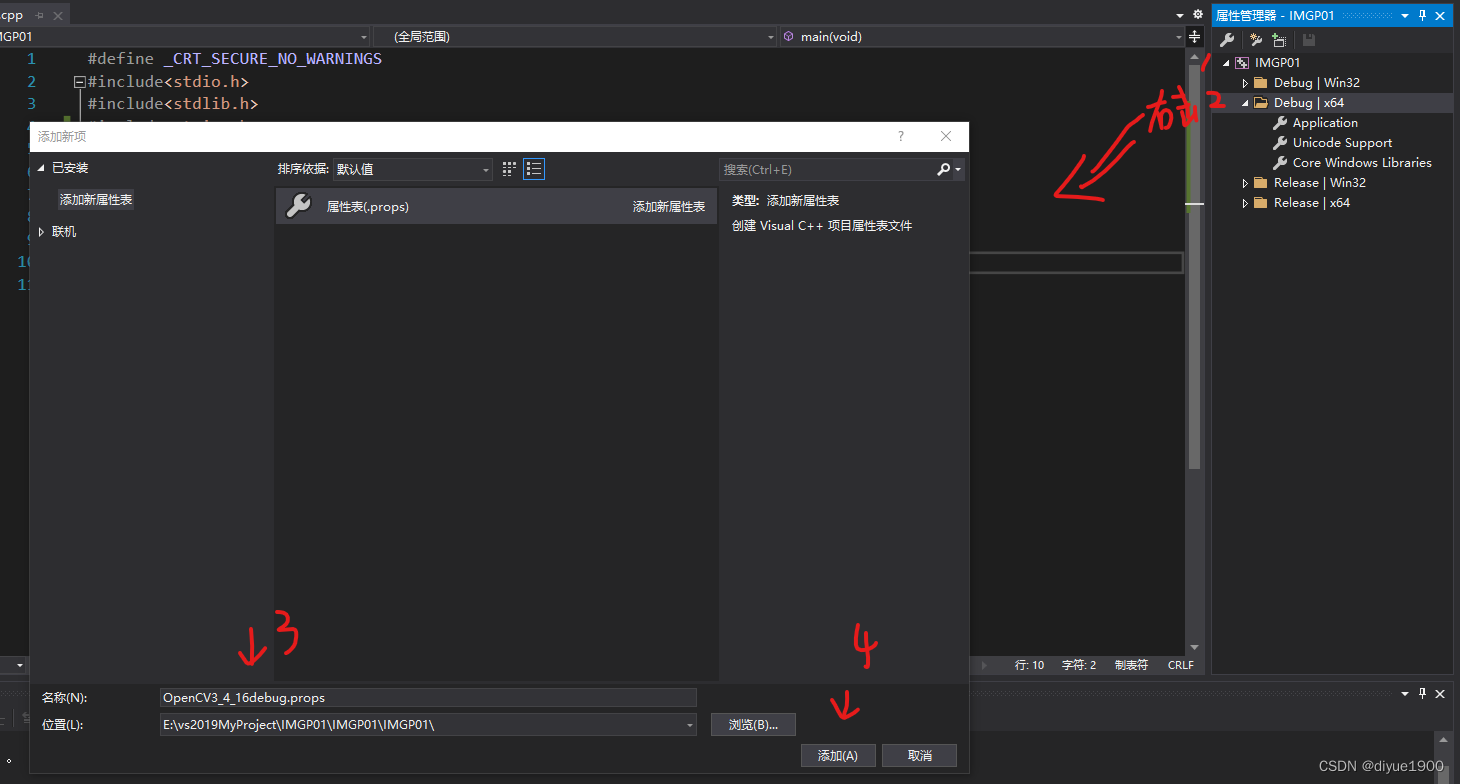The width and height of the screenshot is (1460, 784).
Task: Pin the bottom output panel
Action: pyautogui.click(x=1422, y=693)
